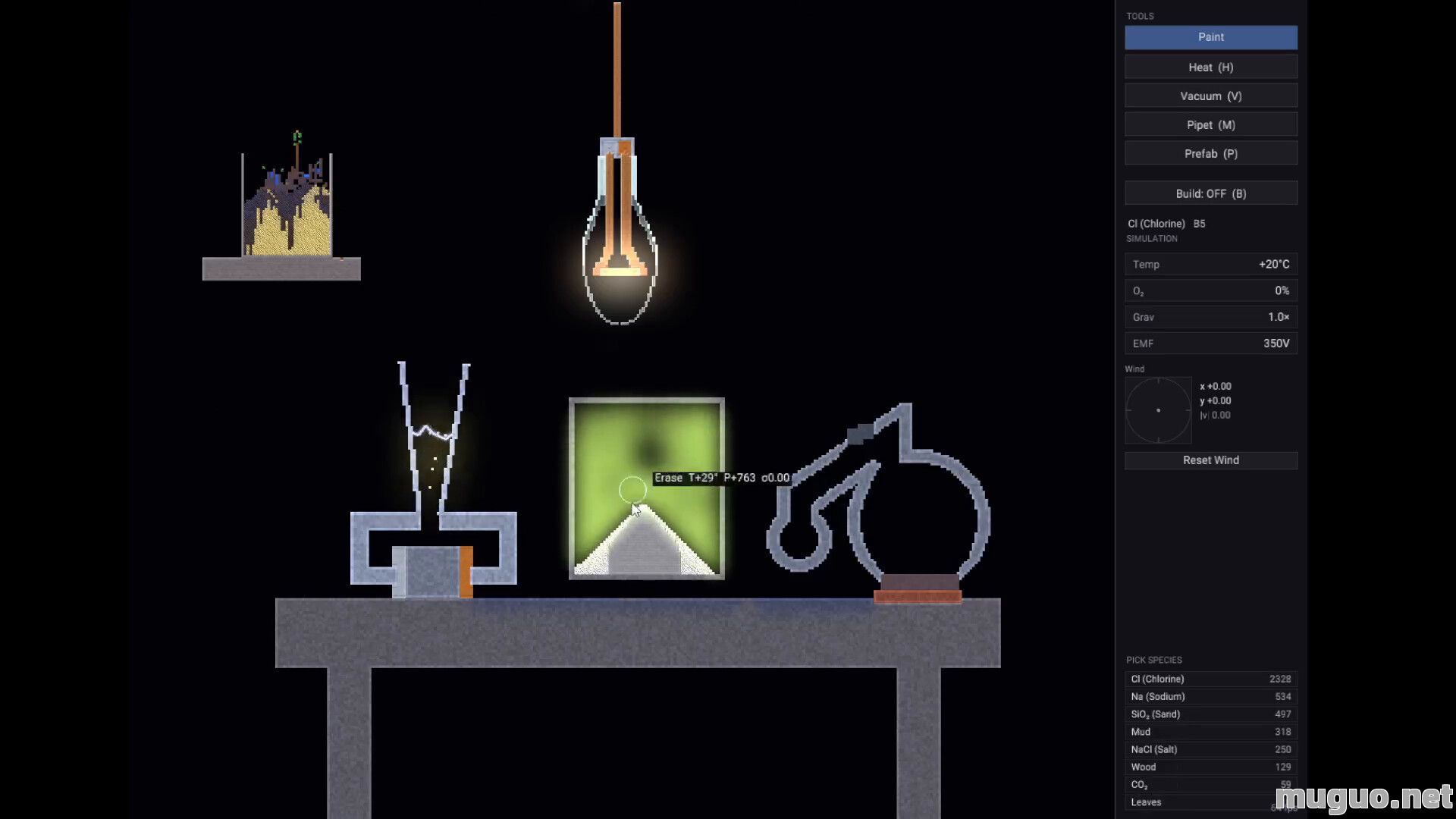The height and width of the screenshot is (819, 1456).
Task: Pick Leaves species from list
Action: tap(1210, 802)
